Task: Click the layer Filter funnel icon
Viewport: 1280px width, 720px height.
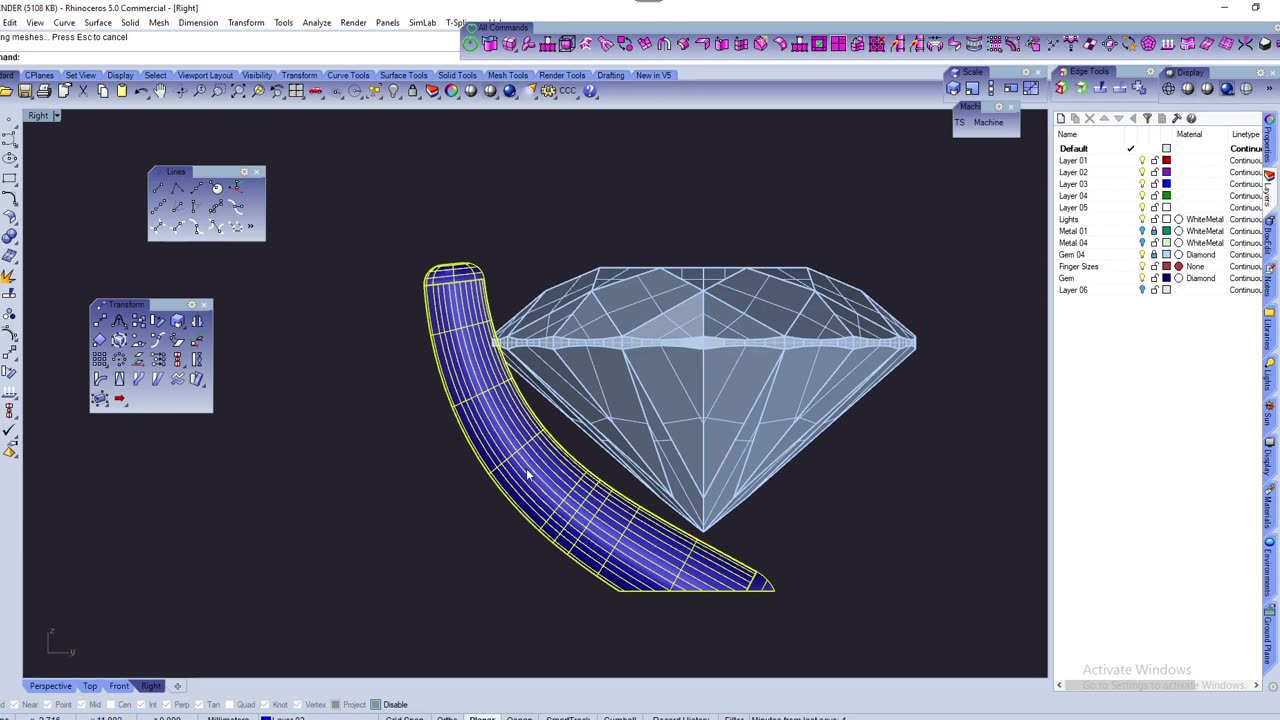Action: pyautogui.click(x=1147, y=118)
